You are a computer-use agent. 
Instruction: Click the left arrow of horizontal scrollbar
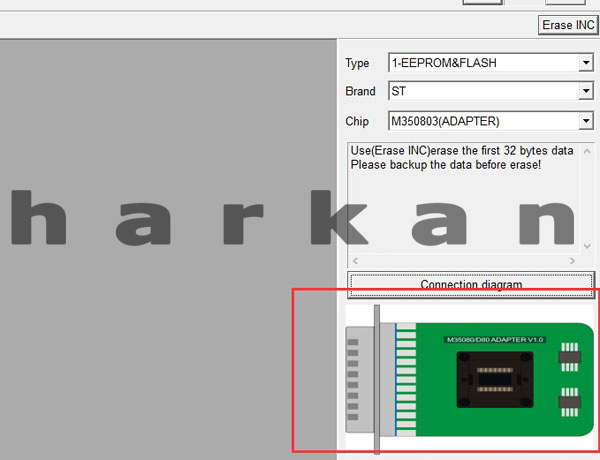[355, 261]
